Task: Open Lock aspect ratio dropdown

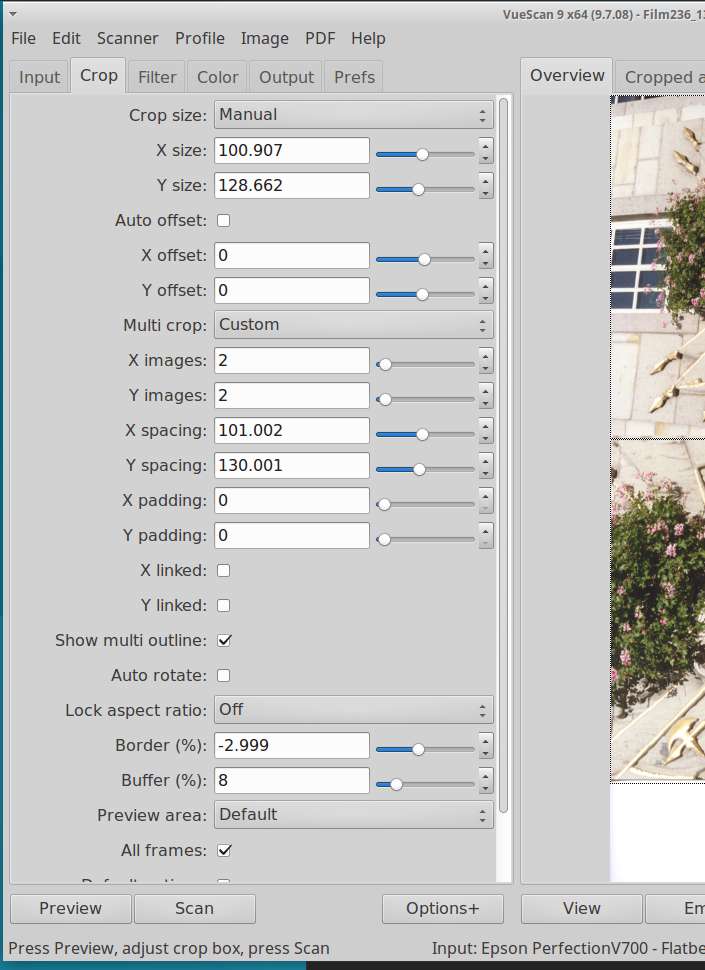Action: (x=354, y=710)
